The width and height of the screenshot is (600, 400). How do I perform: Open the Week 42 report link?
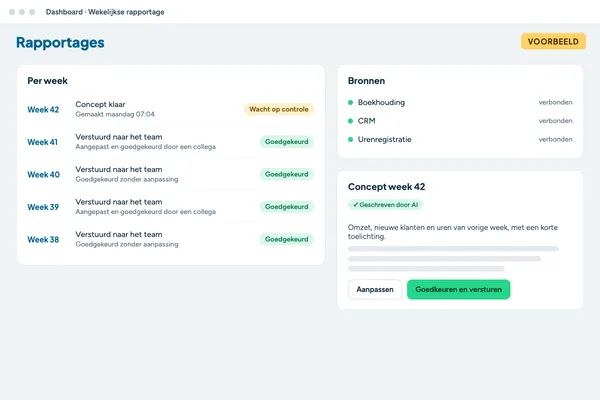tap(43, 109)
